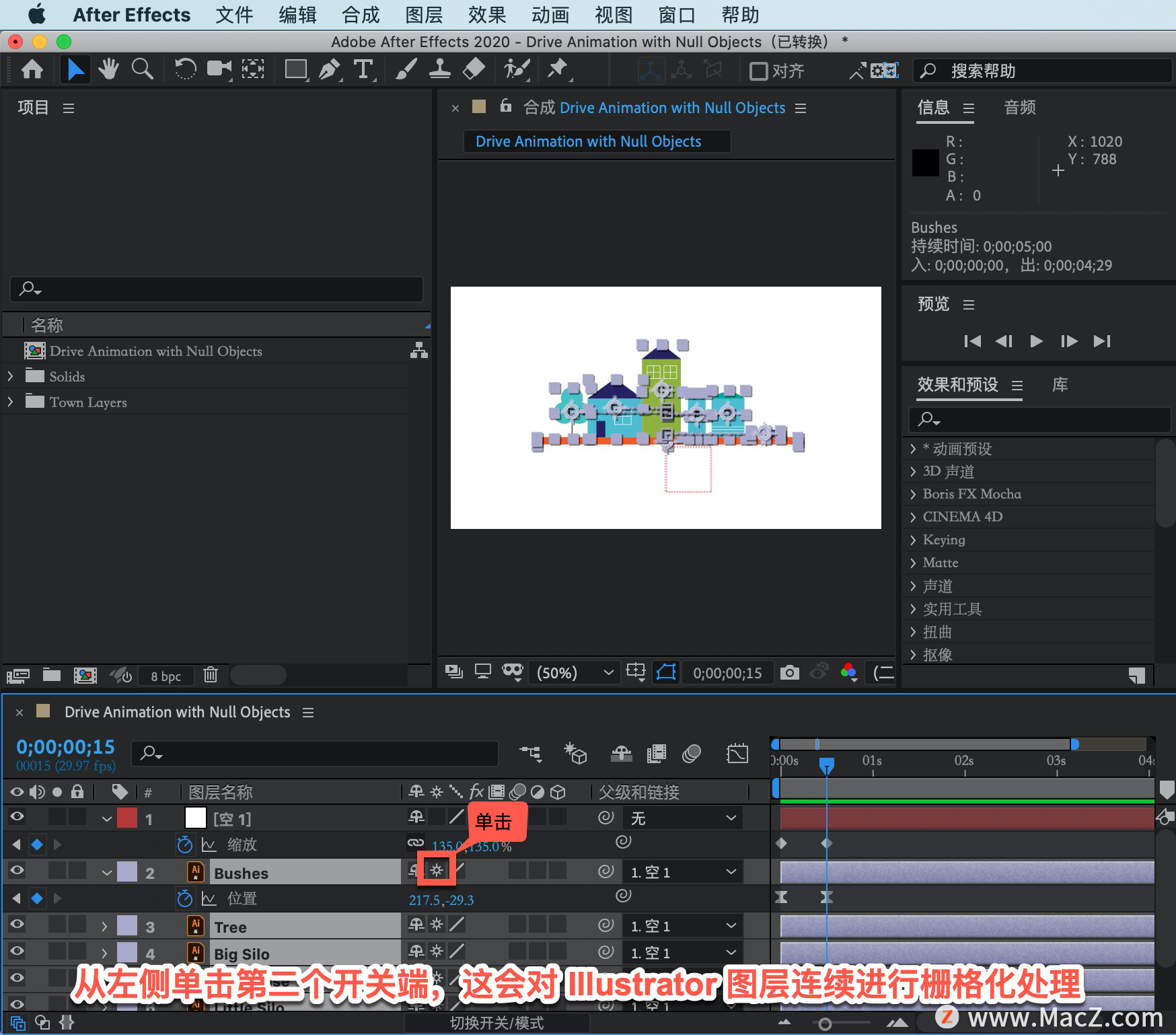Open magnification ratio (50%) dropdown
Screen dimensions: 1176x1035
pyautogui.click(x=575, y=673)
